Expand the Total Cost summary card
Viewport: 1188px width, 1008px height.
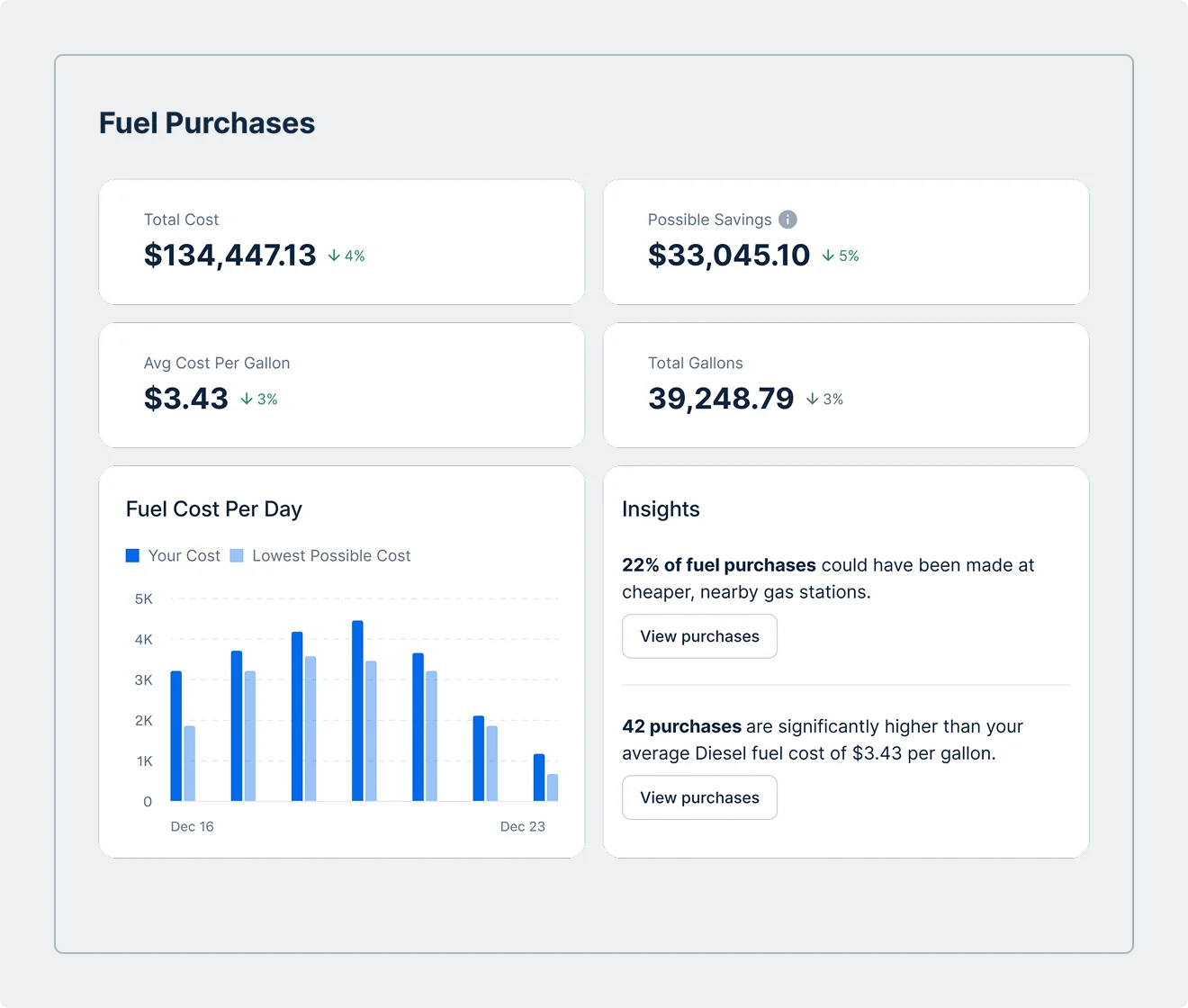342,241
